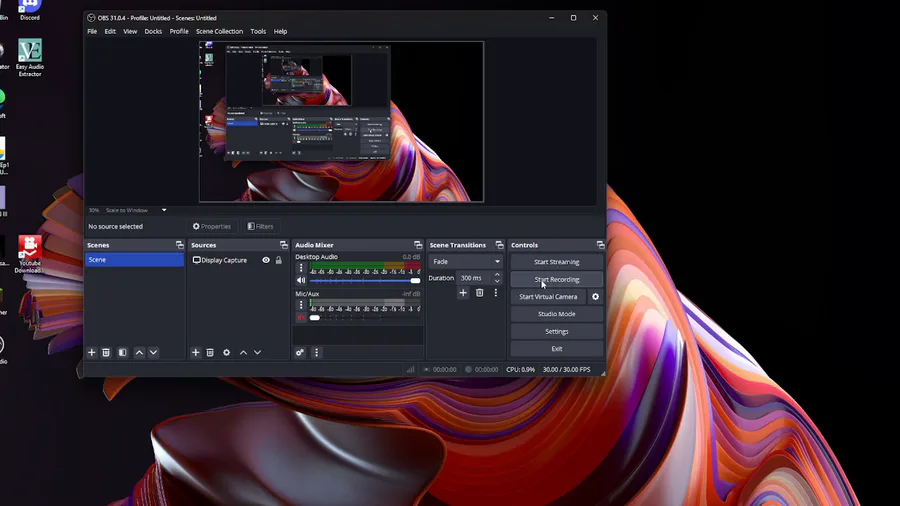Open the Docks menu
Viewport: 900px width, 506px height.
(x=153, y=32)
